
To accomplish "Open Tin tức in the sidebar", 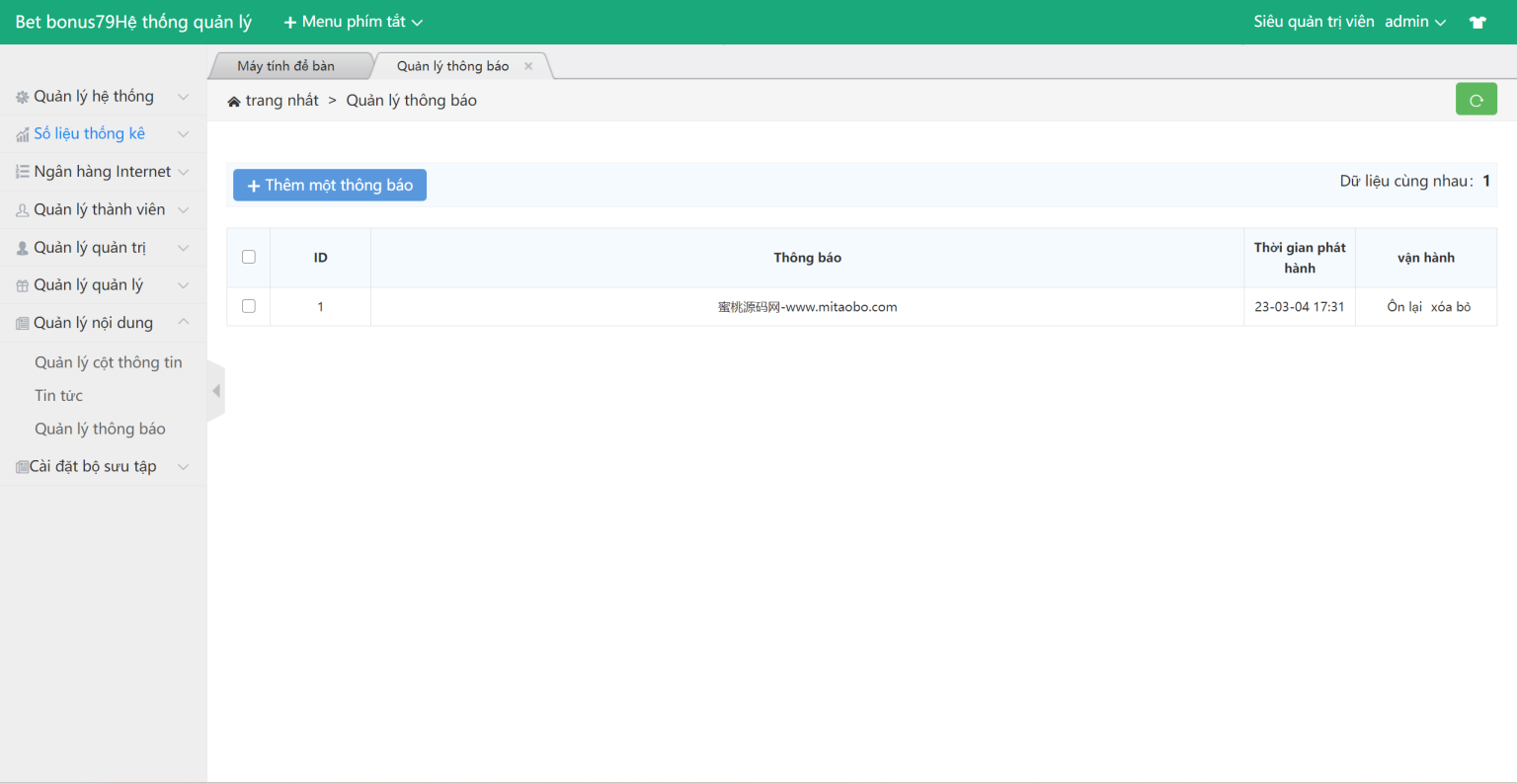I will pyautogui.click(x=59, y=396).
